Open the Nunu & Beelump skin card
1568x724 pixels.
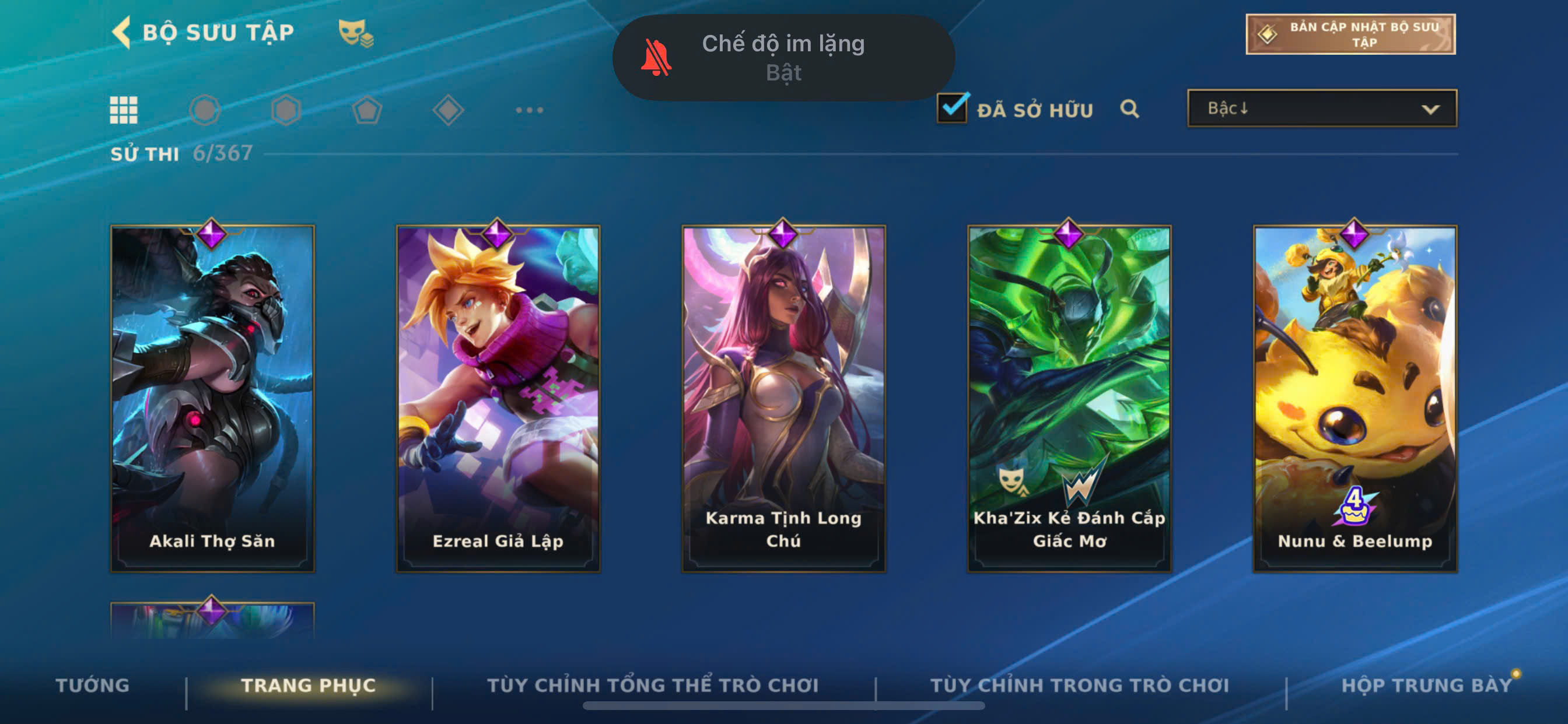(x=1355, y=399)
